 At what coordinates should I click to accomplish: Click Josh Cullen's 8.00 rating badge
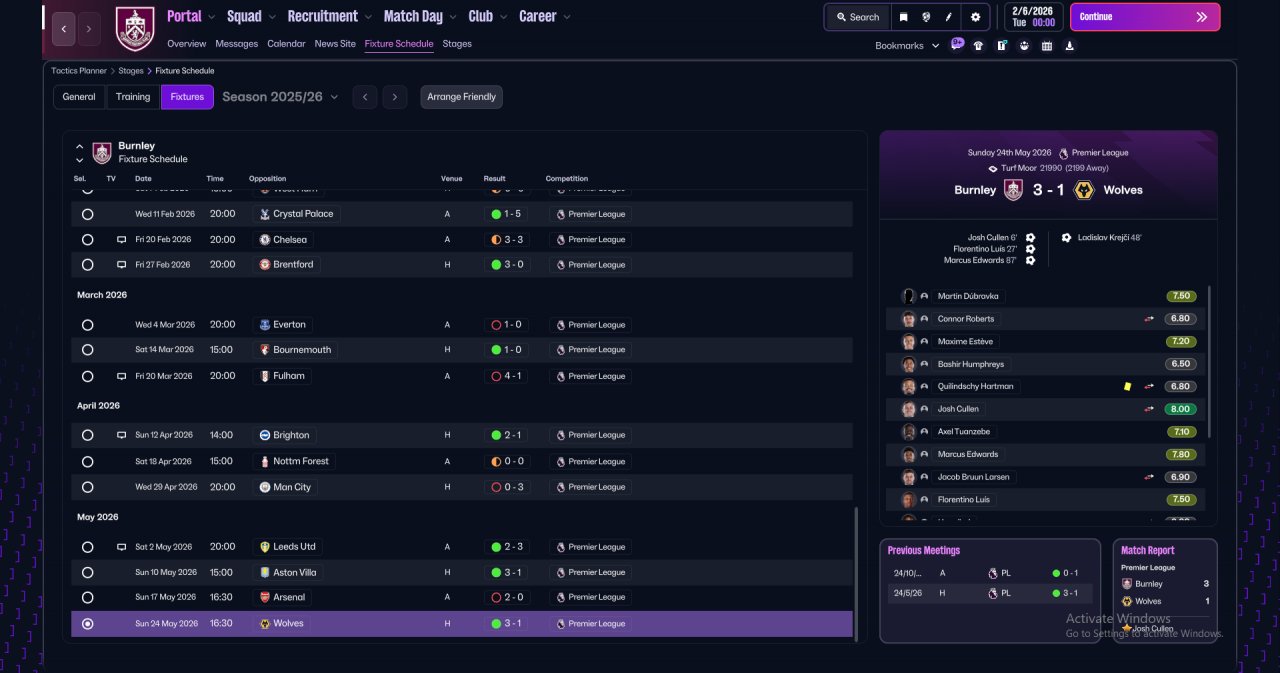click(x=1181, y=409)
